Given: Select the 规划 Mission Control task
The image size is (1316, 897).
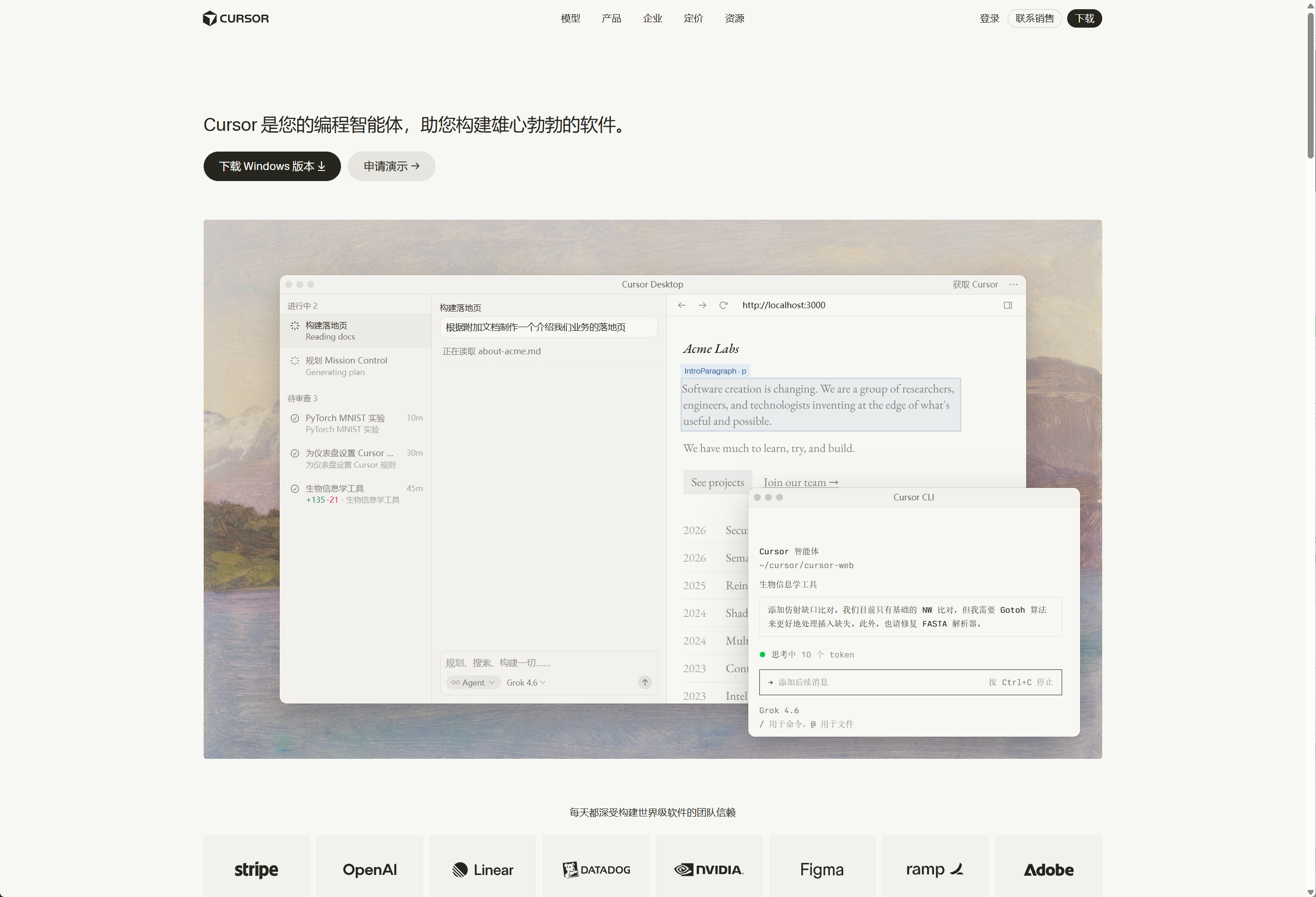Looking at the screenshot, I should 356,366.
